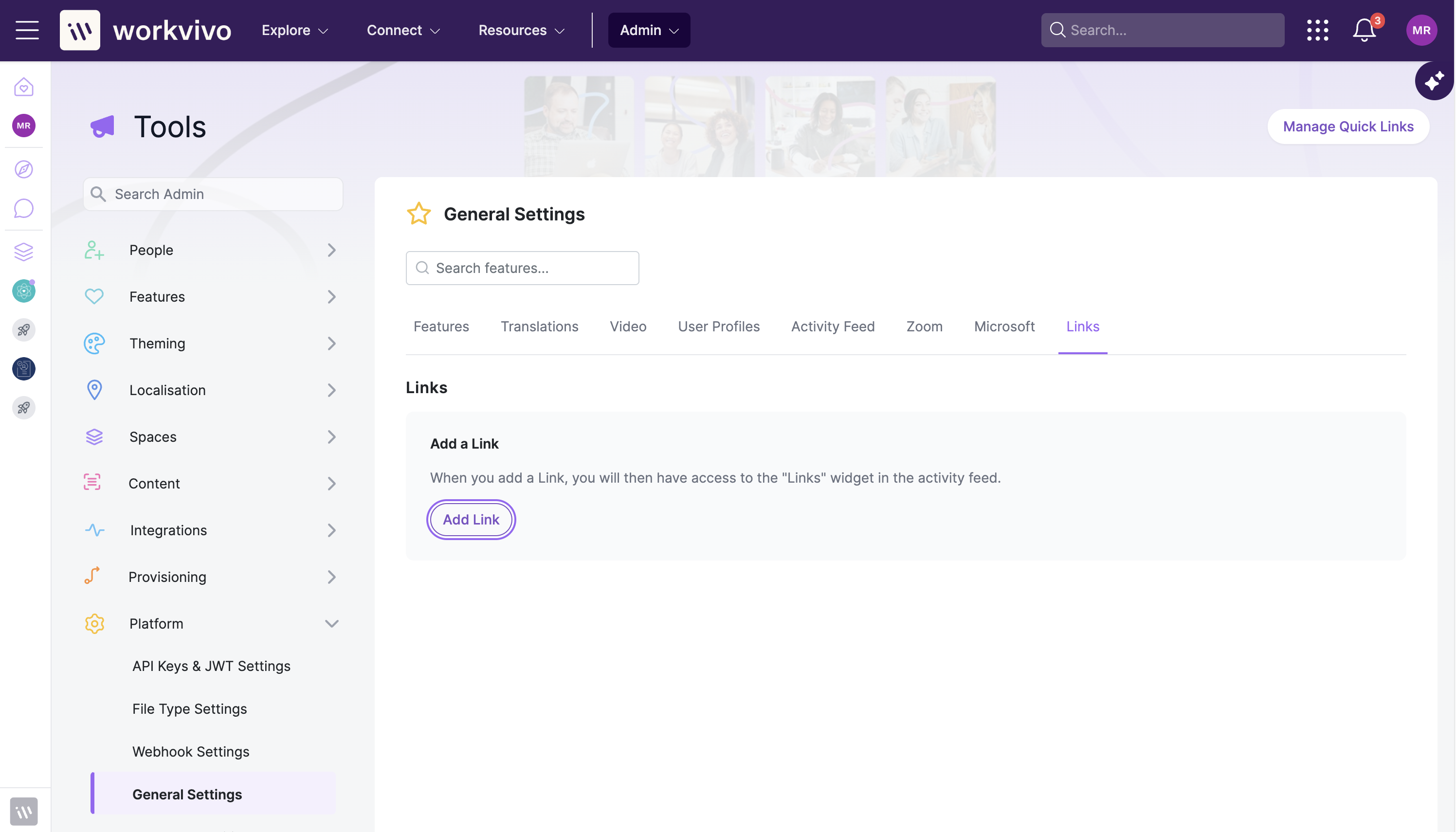Expand the Localisation section chevron
Viewport: 1456px width, 832px height.
point(332,390)
